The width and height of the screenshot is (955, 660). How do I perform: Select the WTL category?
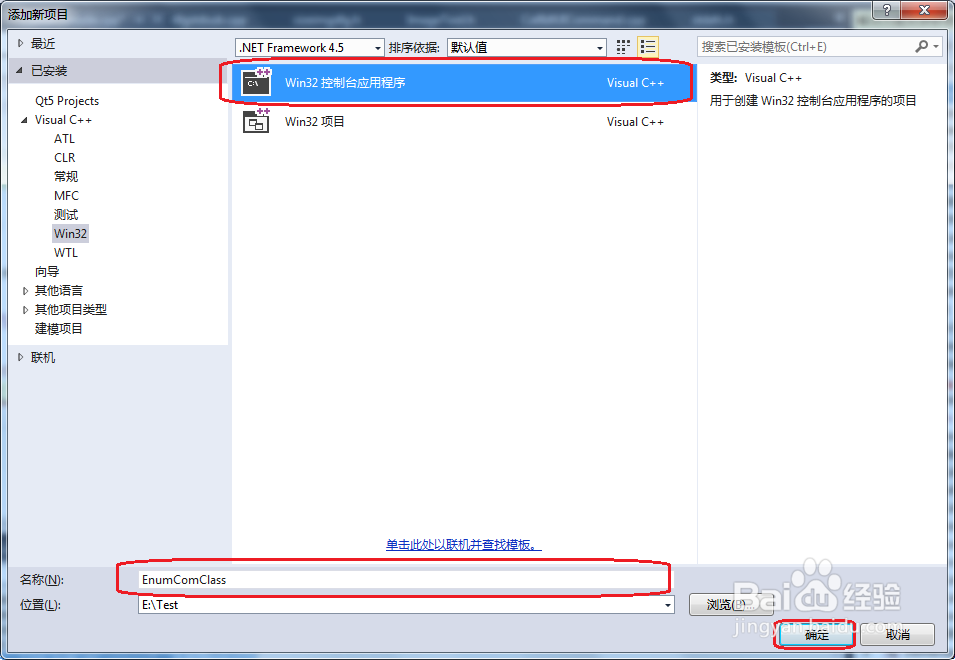click(x=66, y=253)
